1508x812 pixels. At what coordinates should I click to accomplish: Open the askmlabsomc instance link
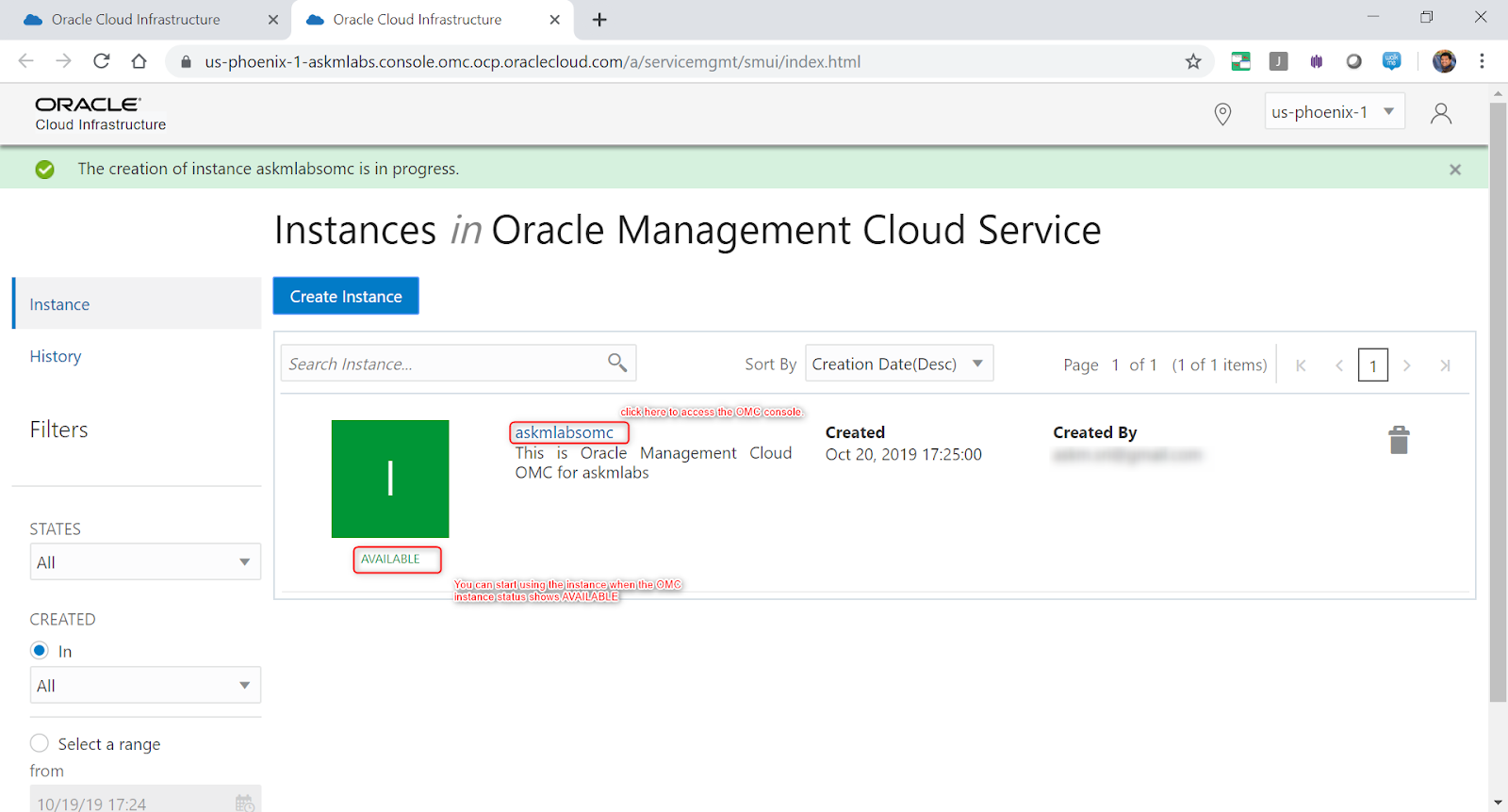coord(565,432)
